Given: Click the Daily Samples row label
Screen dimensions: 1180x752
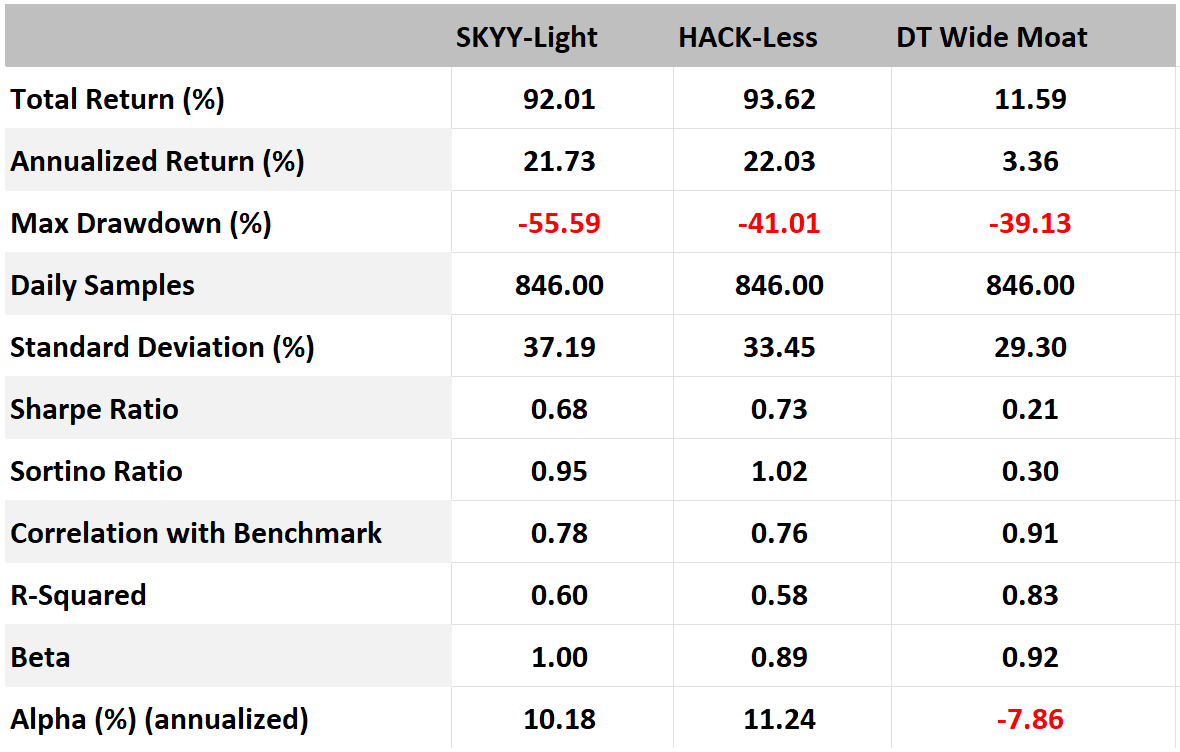Looking at the screenshot, I should (103, 286).
